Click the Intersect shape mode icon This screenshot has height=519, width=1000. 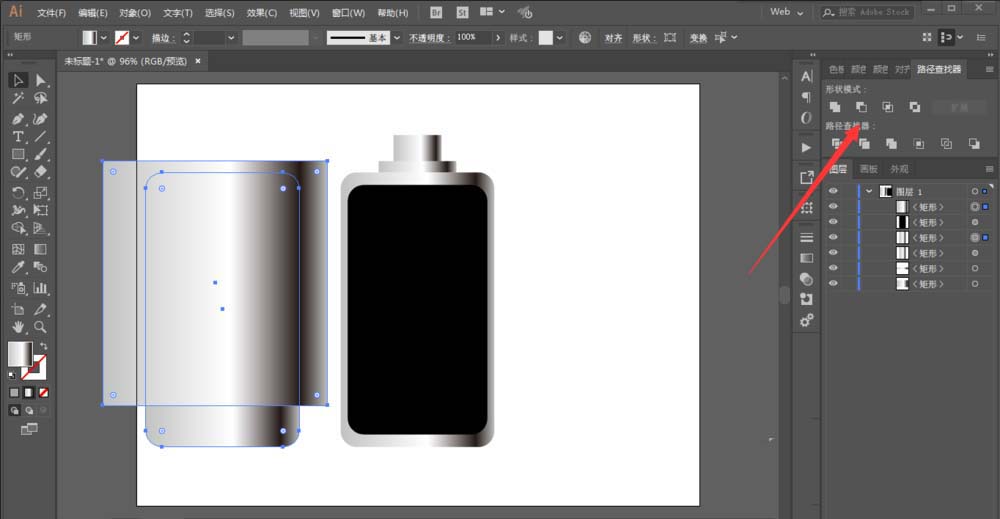[888, 107]
